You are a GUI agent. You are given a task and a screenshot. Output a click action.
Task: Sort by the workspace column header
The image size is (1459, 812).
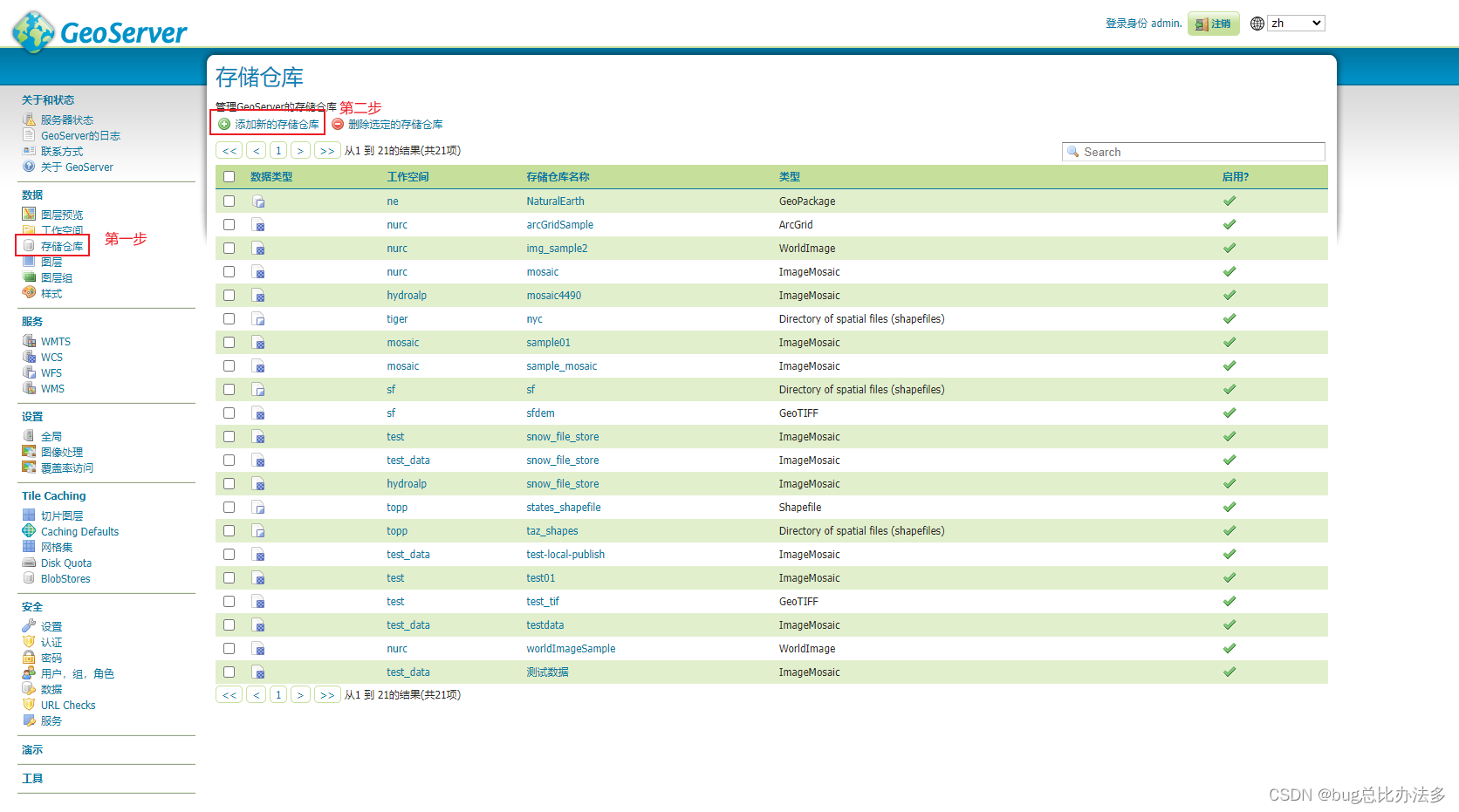click(408, 177)
